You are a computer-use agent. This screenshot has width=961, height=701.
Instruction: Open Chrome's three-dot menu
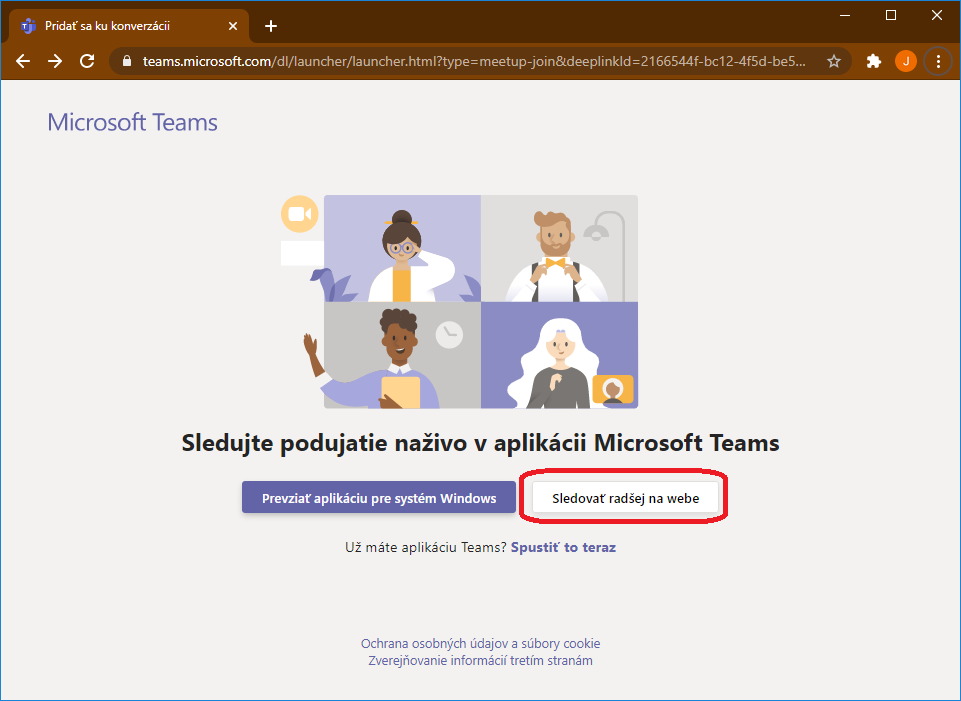click(x=938, y=61)
